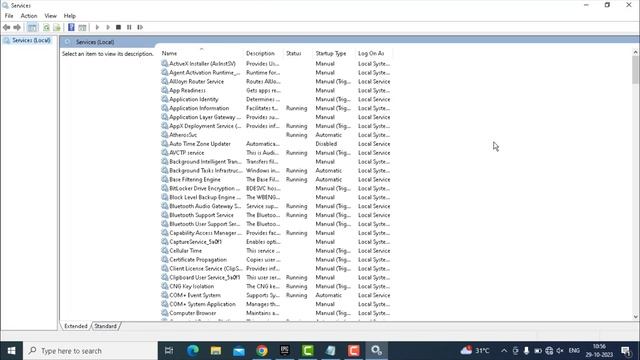Click the Pause Service toolbar icon
The image size is (640, 360).
tap(129, 27)
